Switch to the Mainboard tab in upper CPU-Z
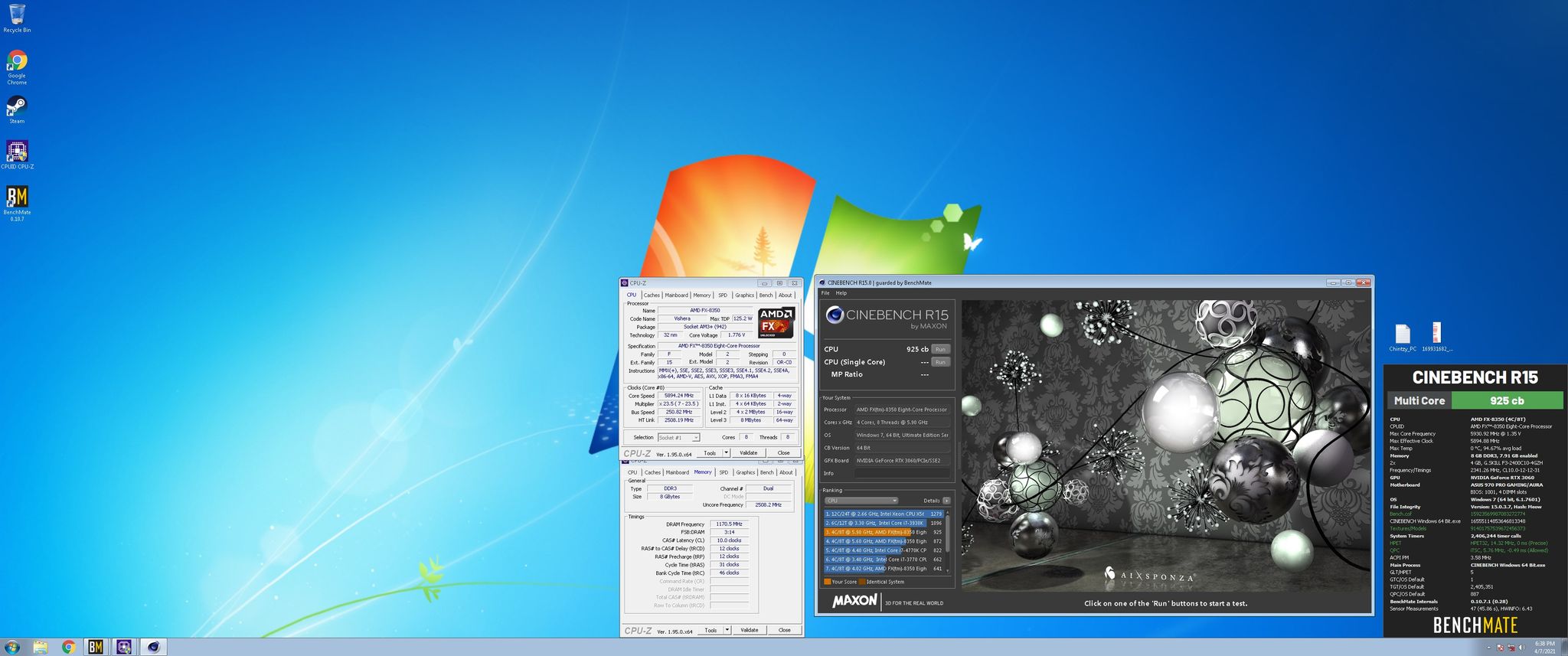This screenshot has height=656, width=1568. coord(676,295)
